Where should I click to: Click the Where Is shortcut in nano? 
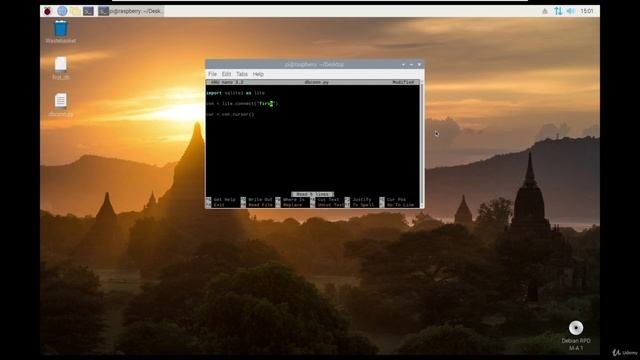[290, 200]
